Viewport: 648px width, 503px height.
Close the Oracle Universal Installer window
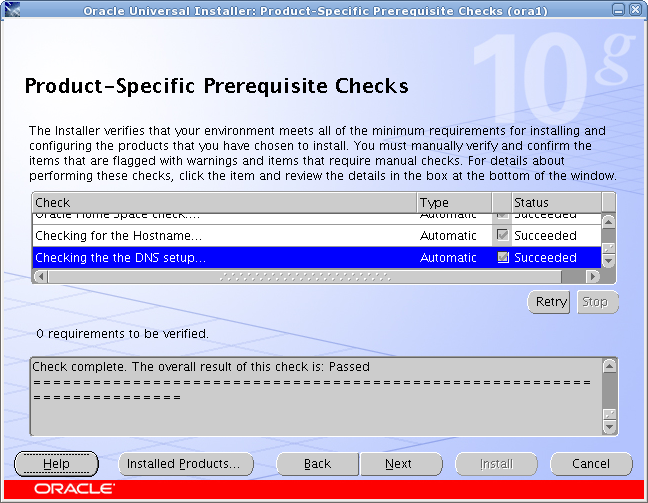[635, 10]
